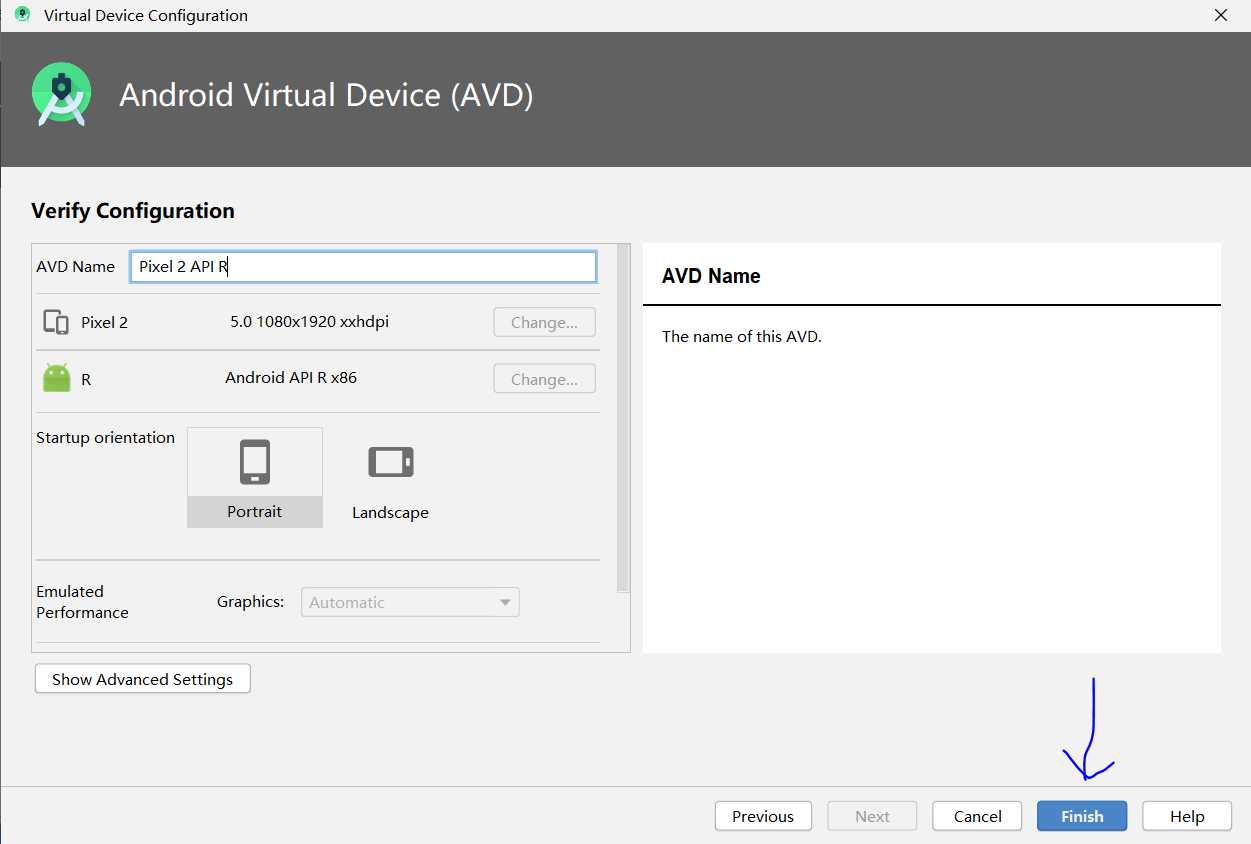Click the 'Startup orientation' label
The image size is (1251, 844).
point(105,437)
